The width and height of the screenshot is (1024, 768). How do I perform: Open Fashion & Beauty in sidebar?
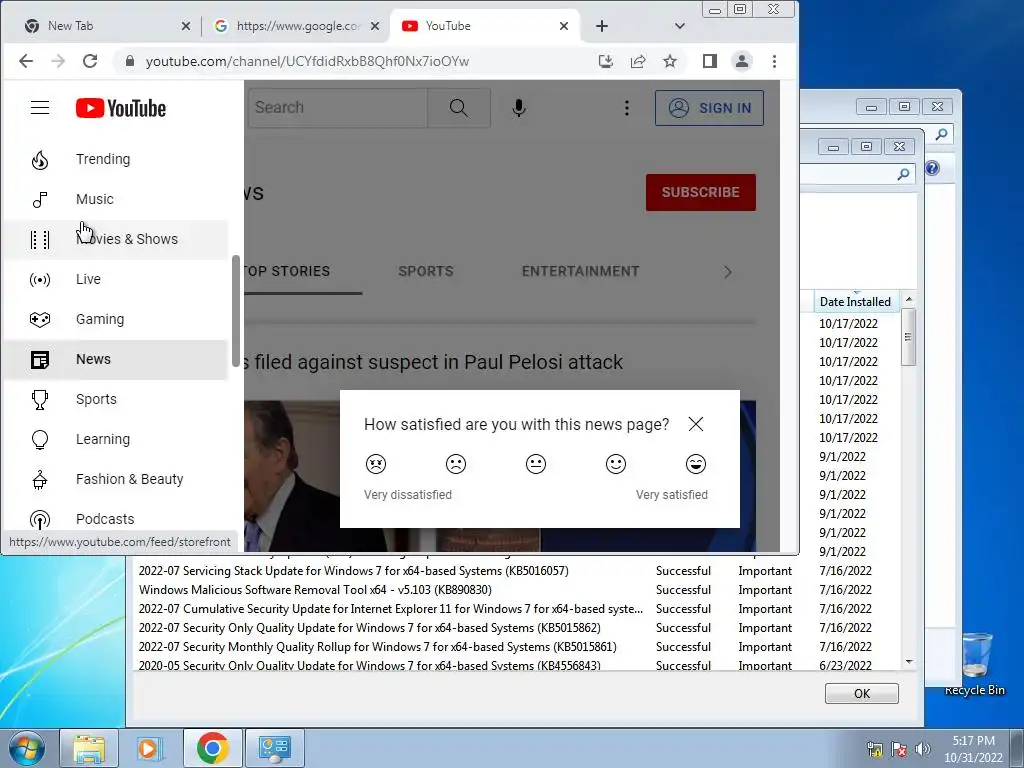click(x=116, y=479)
